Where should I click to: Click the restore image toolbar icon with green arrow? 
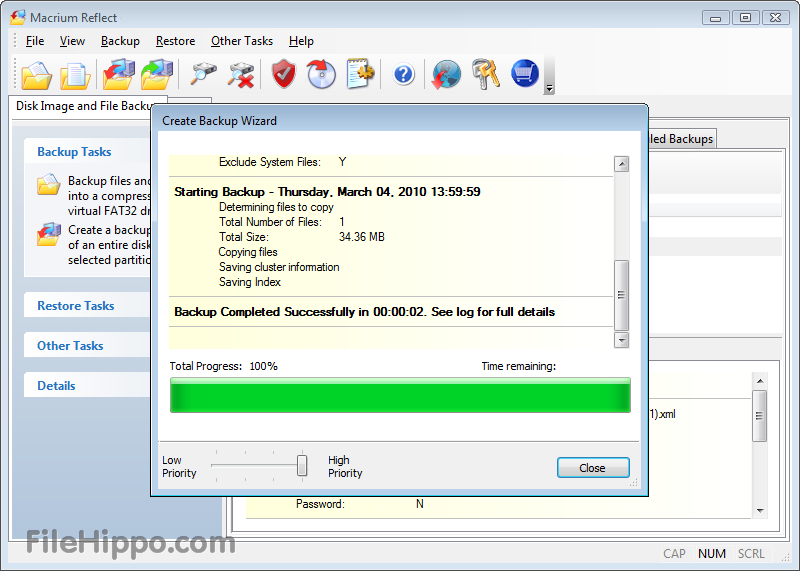pyautogui.click(x=157, y=75)
